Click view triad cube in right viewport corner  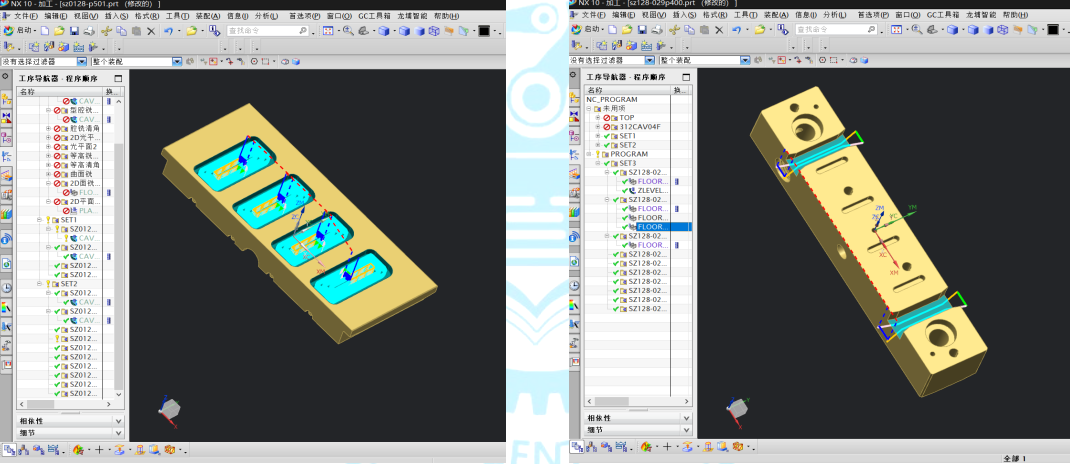pos(738,408)
